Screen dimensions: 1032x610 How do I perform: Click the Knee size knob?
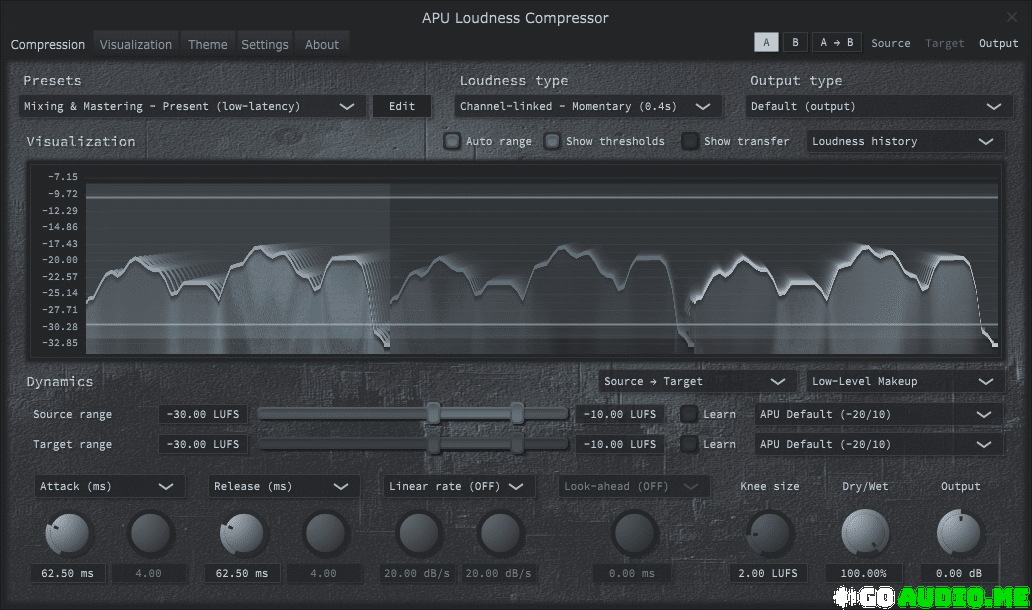click(x=769, y=533)
